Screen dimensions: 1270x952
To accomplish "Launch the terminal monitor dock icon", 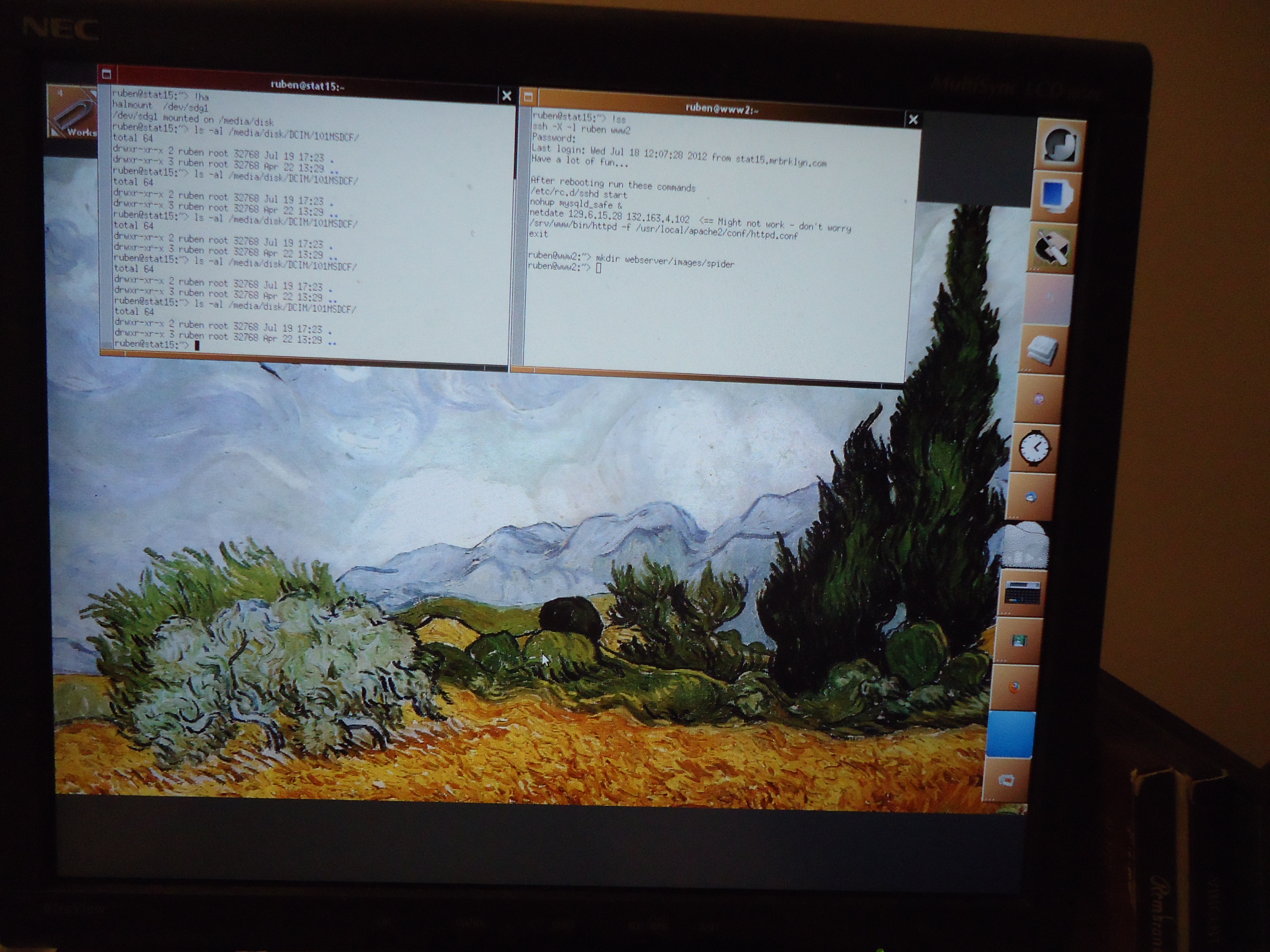I will [1056, 196].
